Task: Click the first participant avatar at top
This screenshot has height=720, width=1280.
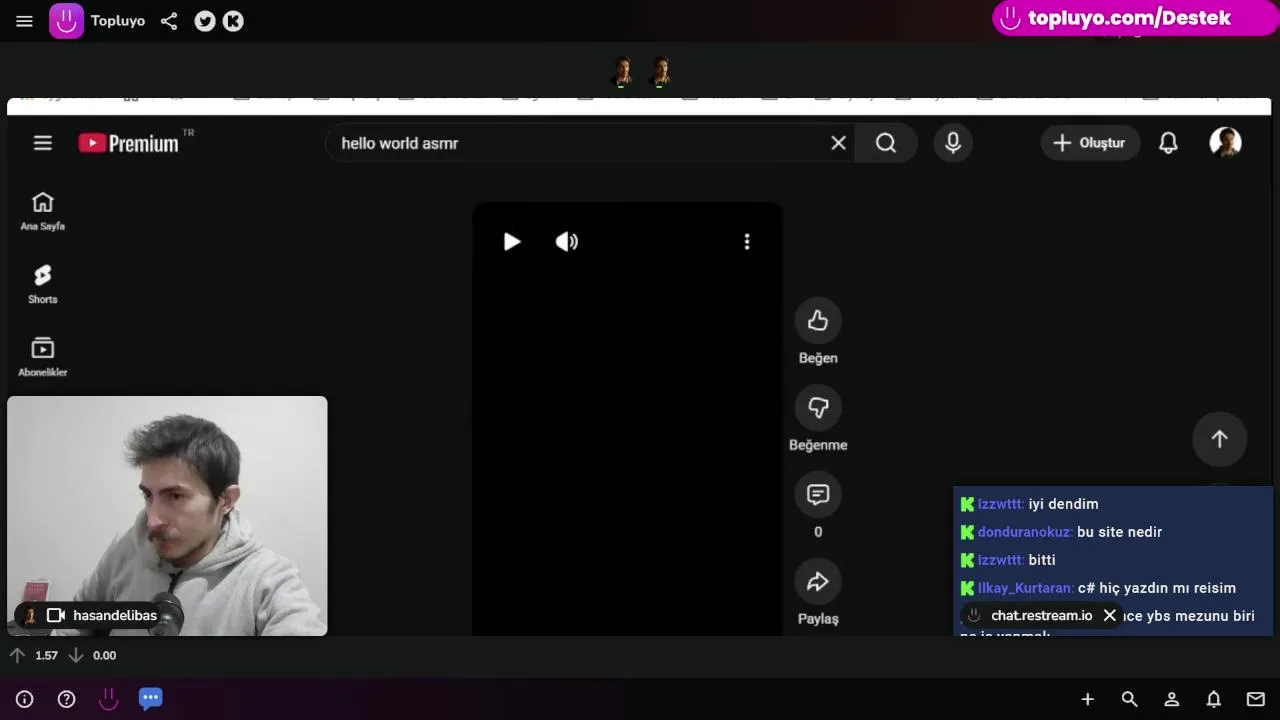Action: coord(622,72)
